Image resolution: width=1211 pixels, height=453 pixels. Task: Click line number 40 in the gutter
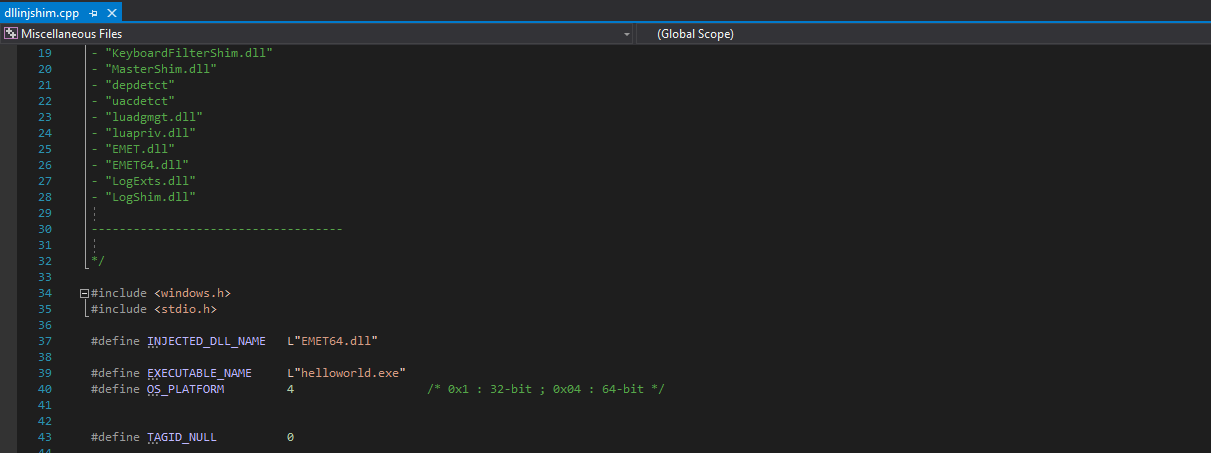click(44, 389)
